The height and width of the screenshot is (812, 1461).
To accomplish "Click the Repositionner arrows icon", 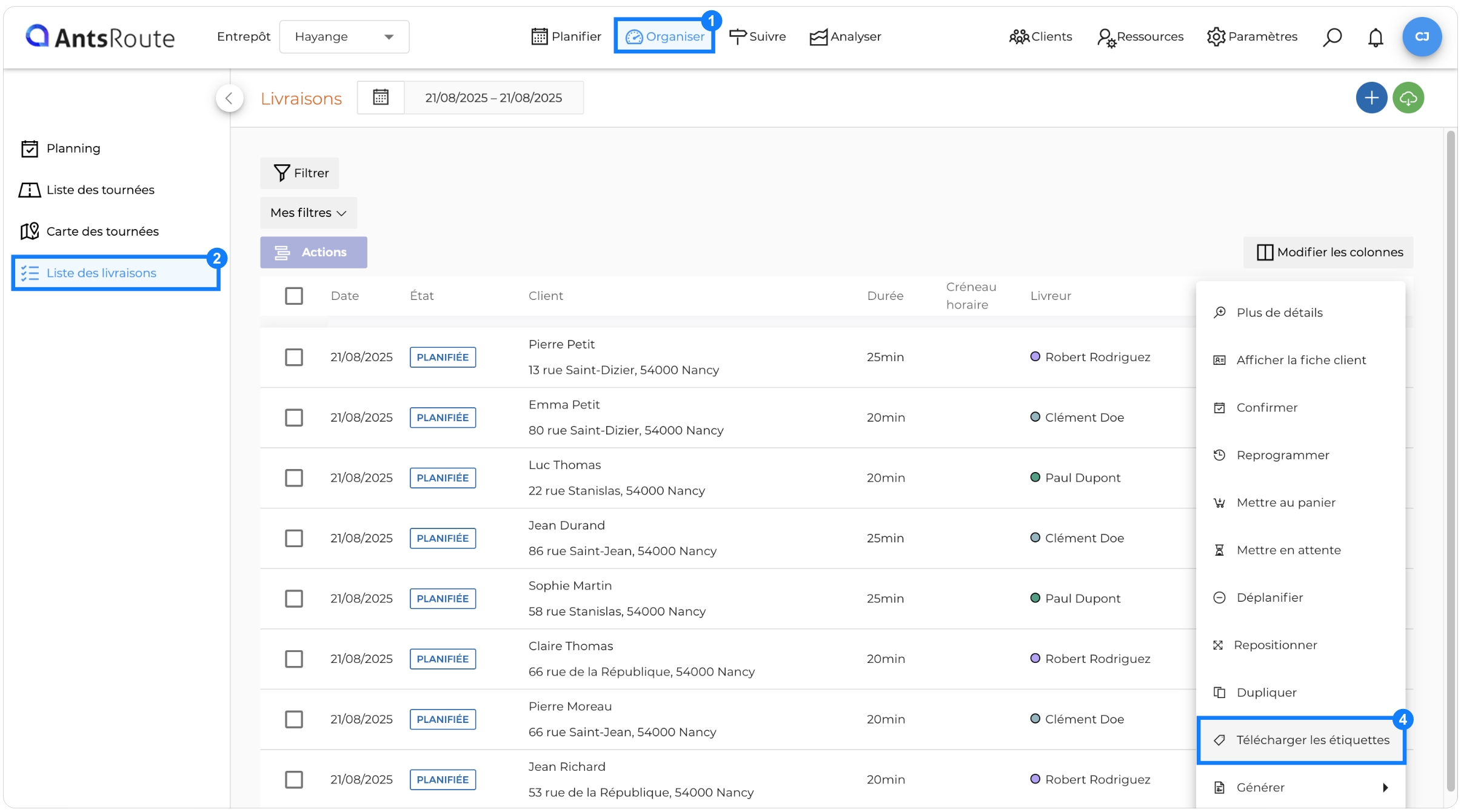I will click(1218, 645).
